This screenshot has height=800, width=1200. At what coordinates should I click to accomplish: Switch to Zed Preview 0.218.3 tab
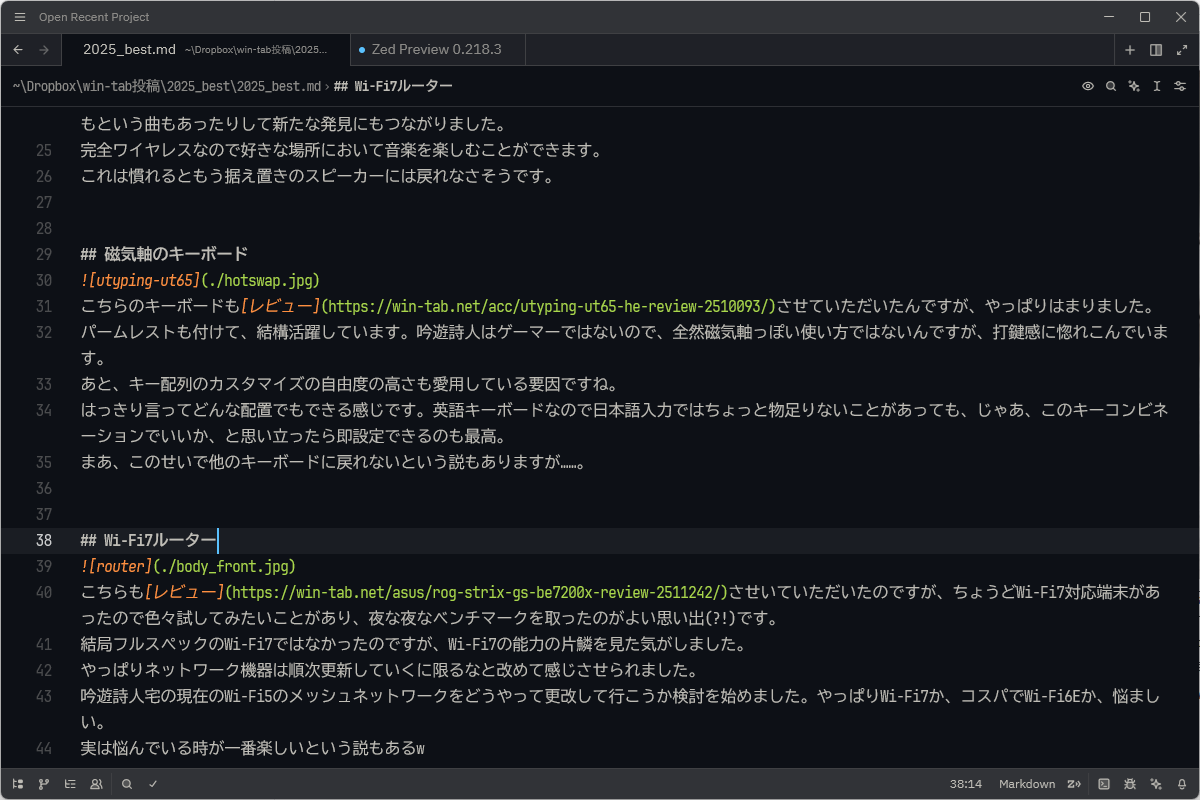tap(436, 49)
